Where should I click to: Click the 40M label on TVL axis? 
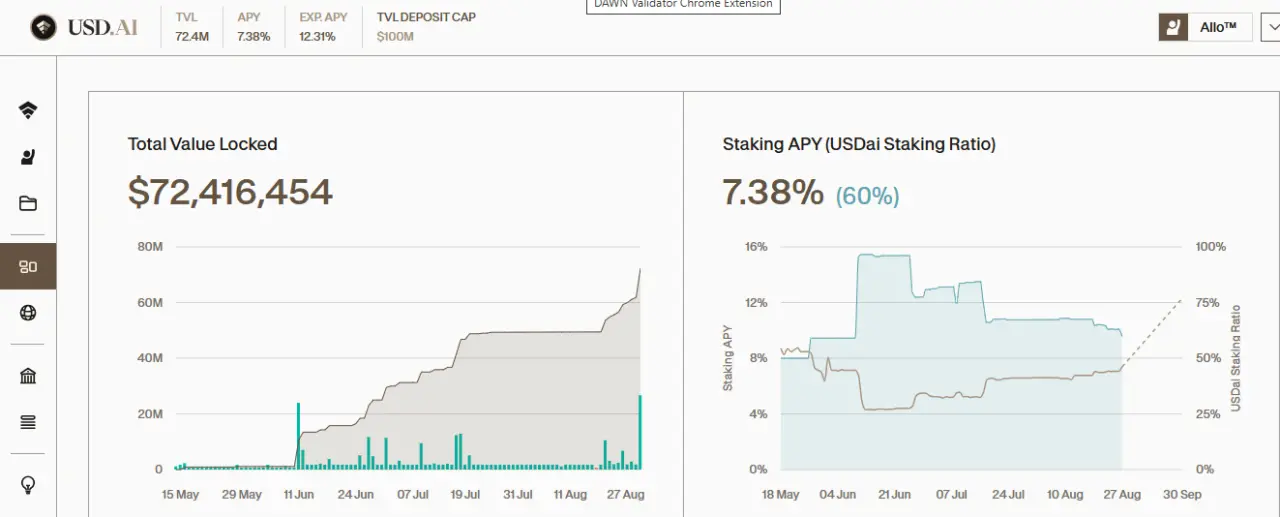[150, 358]
